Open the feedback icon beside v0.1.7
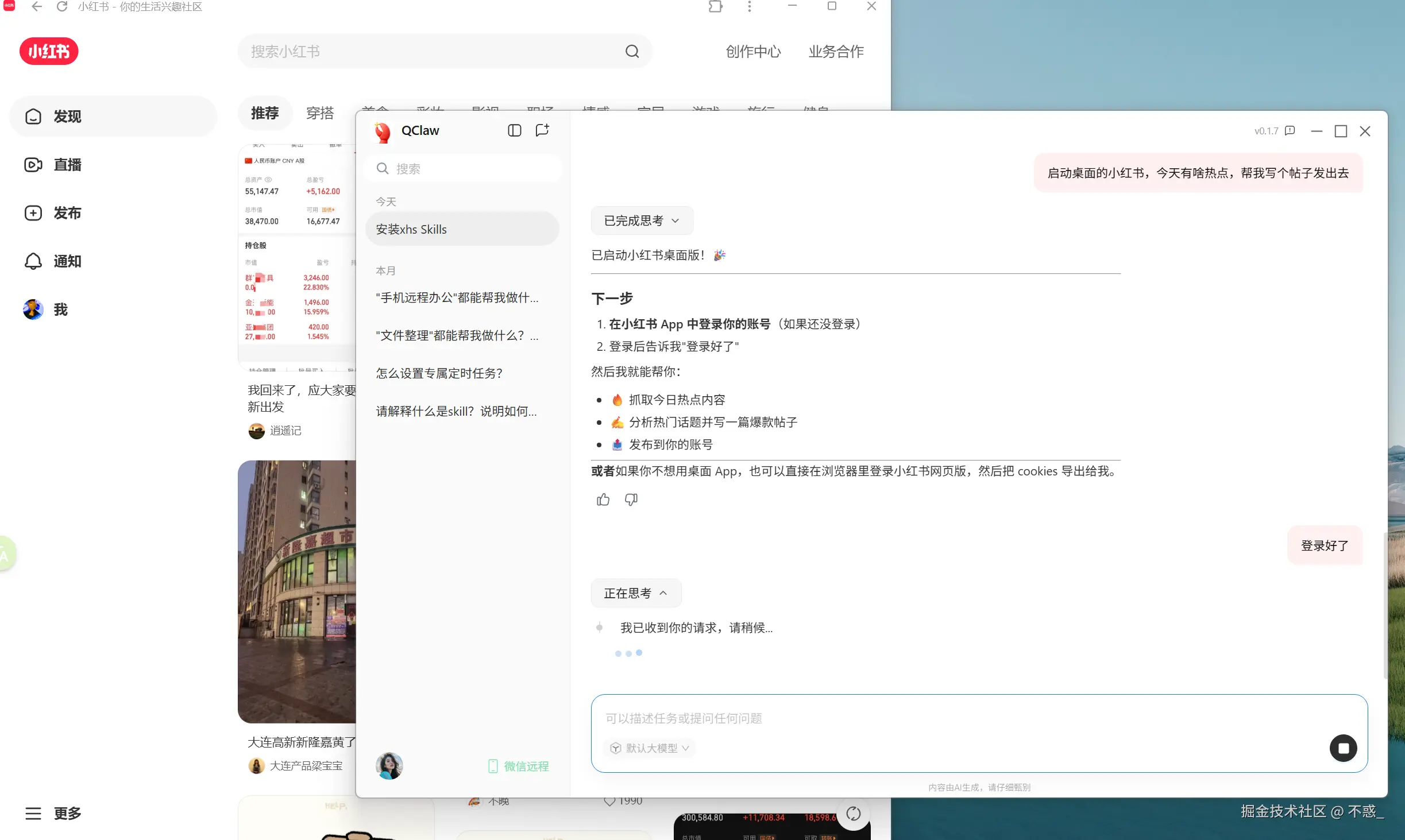Screen dimensions: 1405x840 [x=1290, y=131]
